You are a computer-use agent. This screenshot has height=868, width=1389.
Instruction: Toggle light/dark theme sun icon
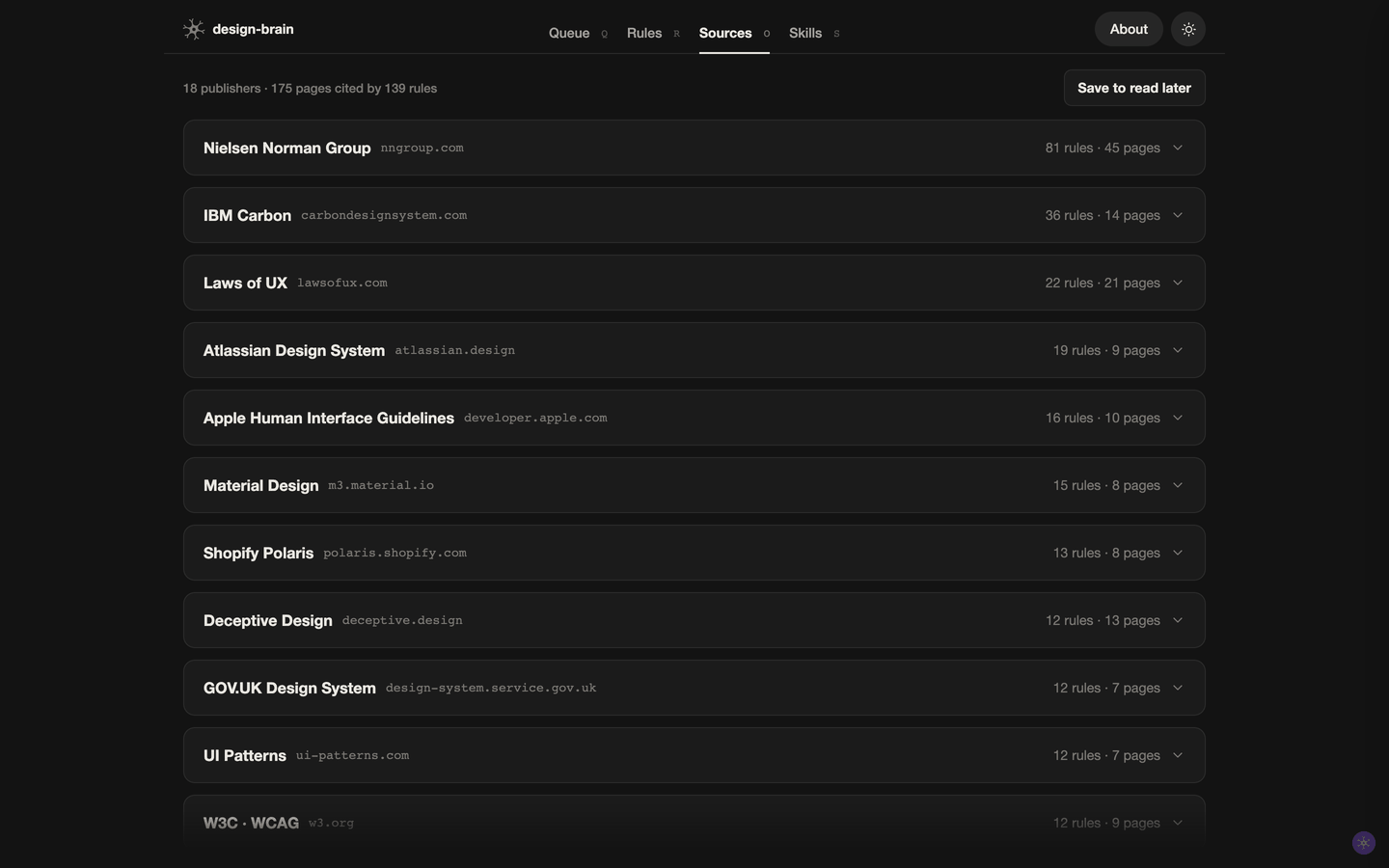1188,29
